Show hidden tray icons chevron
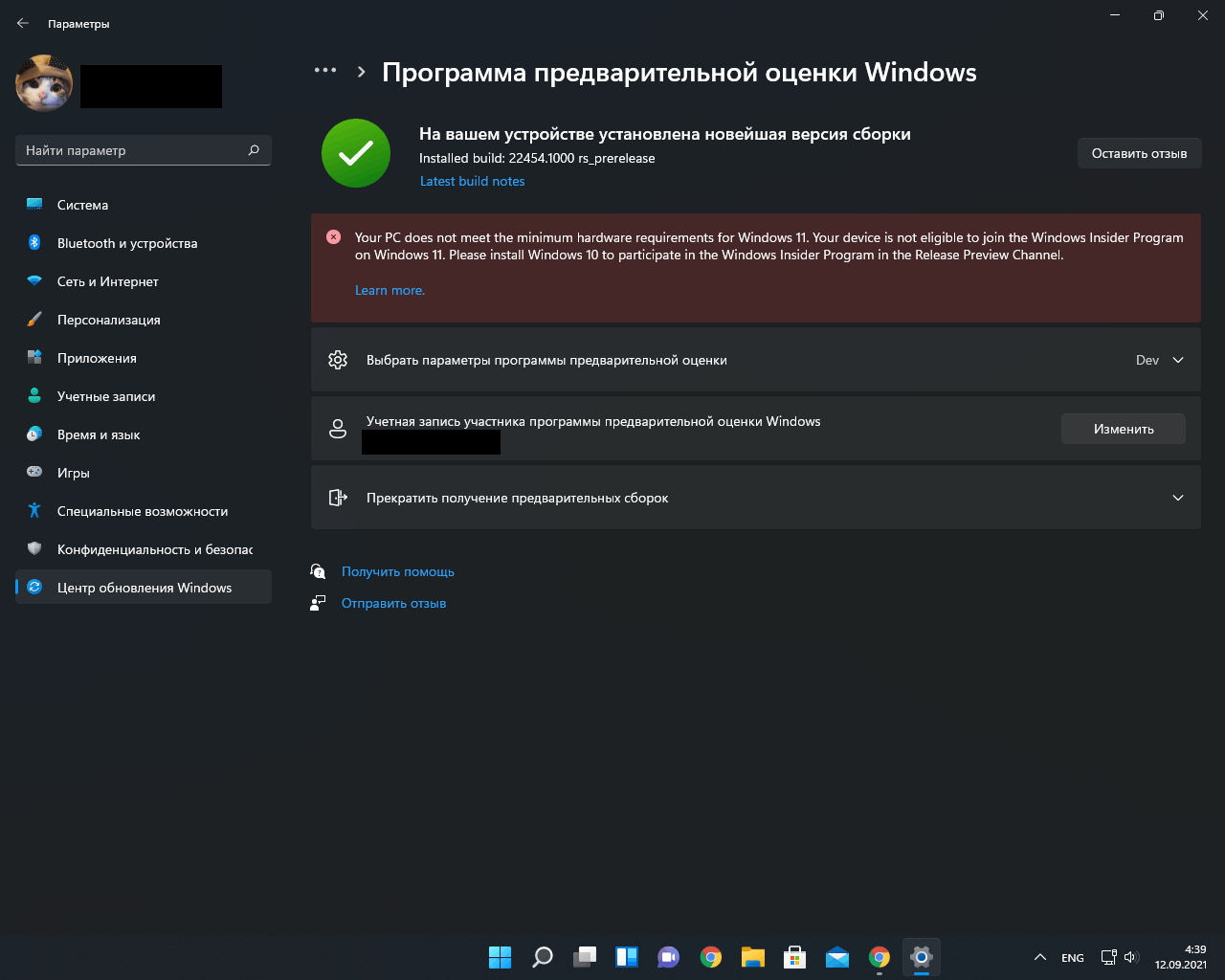 click(1040, 957)
